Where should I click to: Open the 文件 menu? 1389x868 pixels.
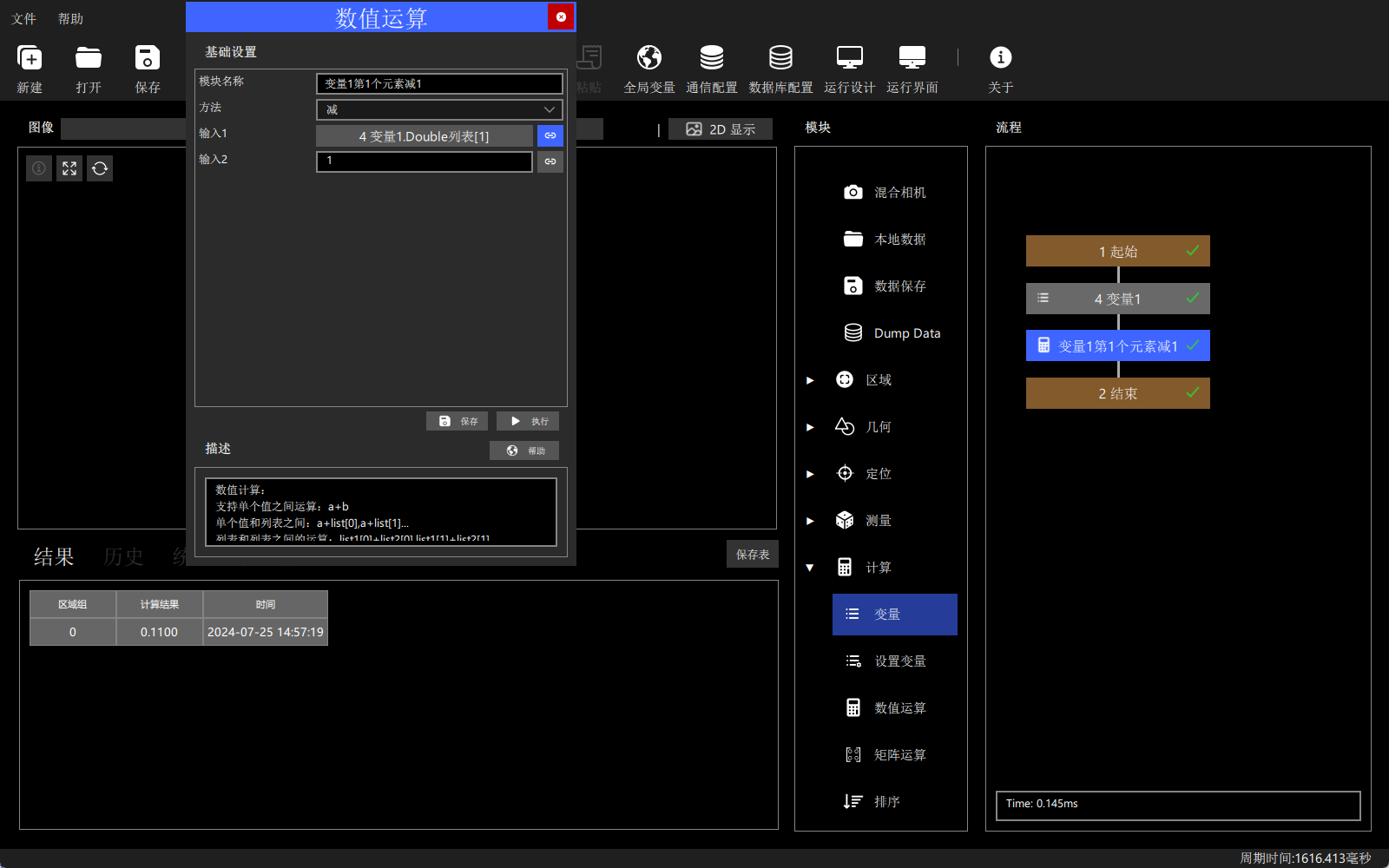pyautogui.click(x=24, y=18)
